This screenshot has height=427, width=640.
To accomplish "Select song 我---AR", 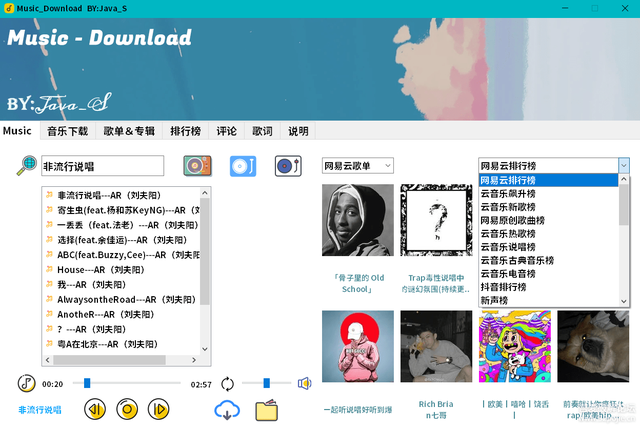I will [x=122, y=285].
